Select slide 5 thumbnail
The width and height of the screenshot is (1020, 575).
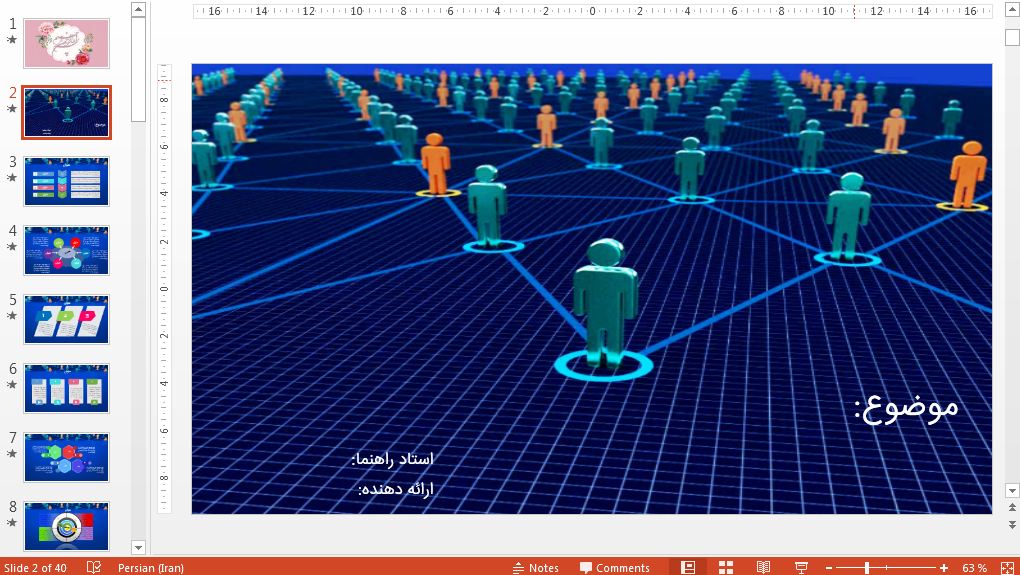[67, 320]
